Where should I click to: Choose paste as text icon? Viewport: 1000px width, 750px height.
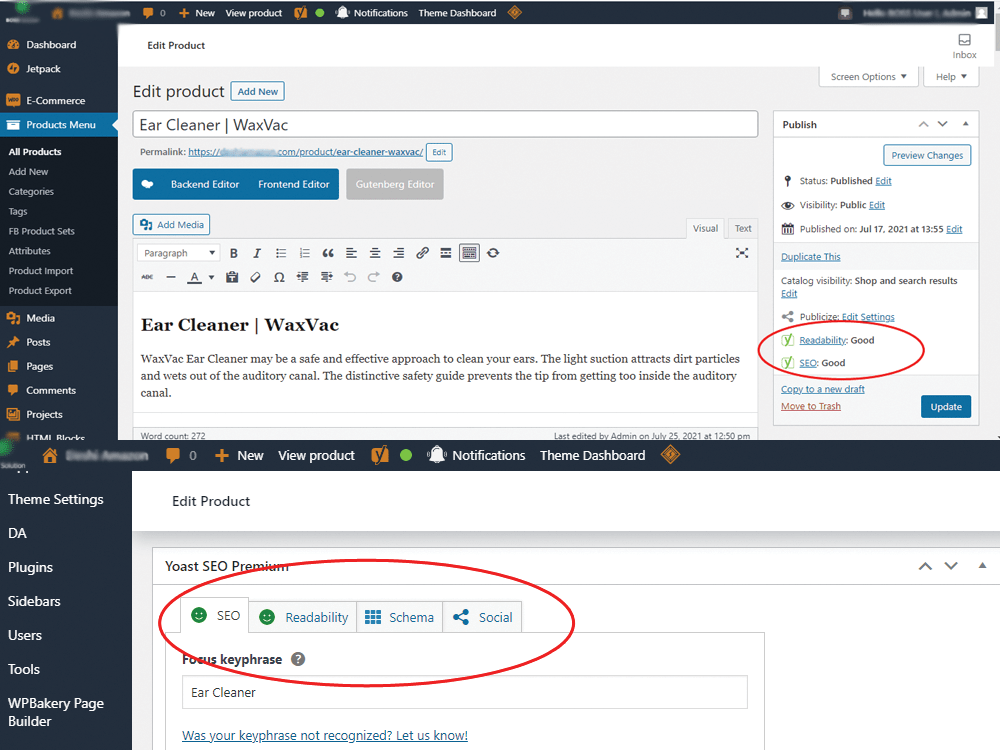tap(232, 277)
